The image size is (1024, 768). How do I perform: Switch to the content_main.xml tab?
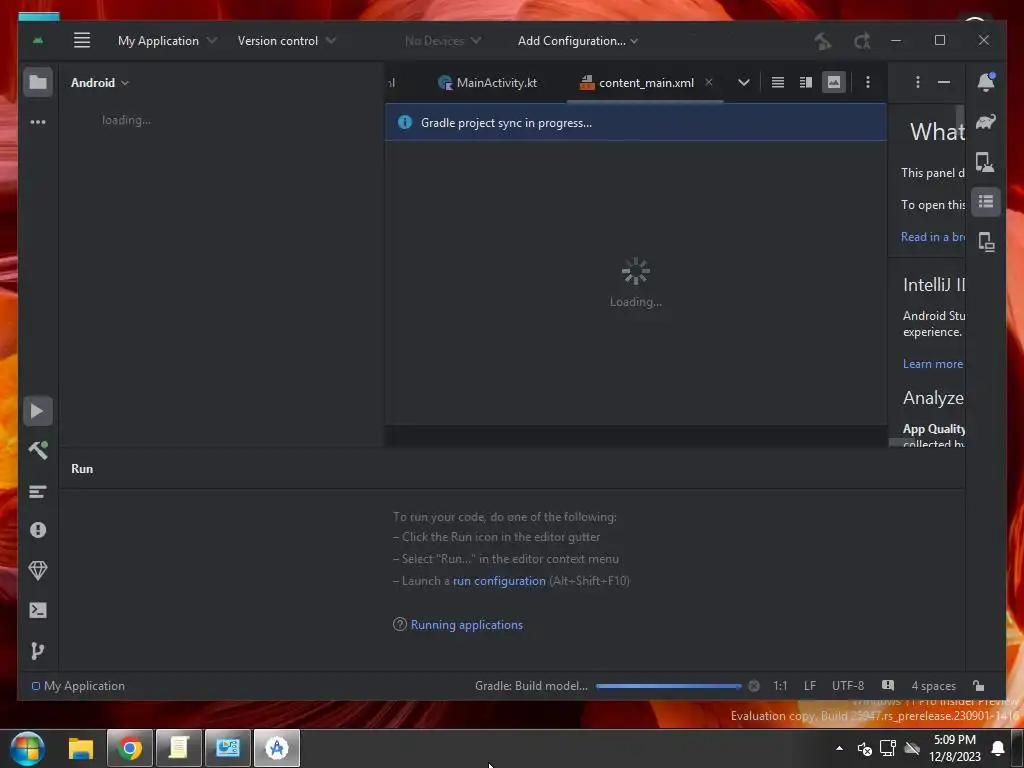coord(645,83)
